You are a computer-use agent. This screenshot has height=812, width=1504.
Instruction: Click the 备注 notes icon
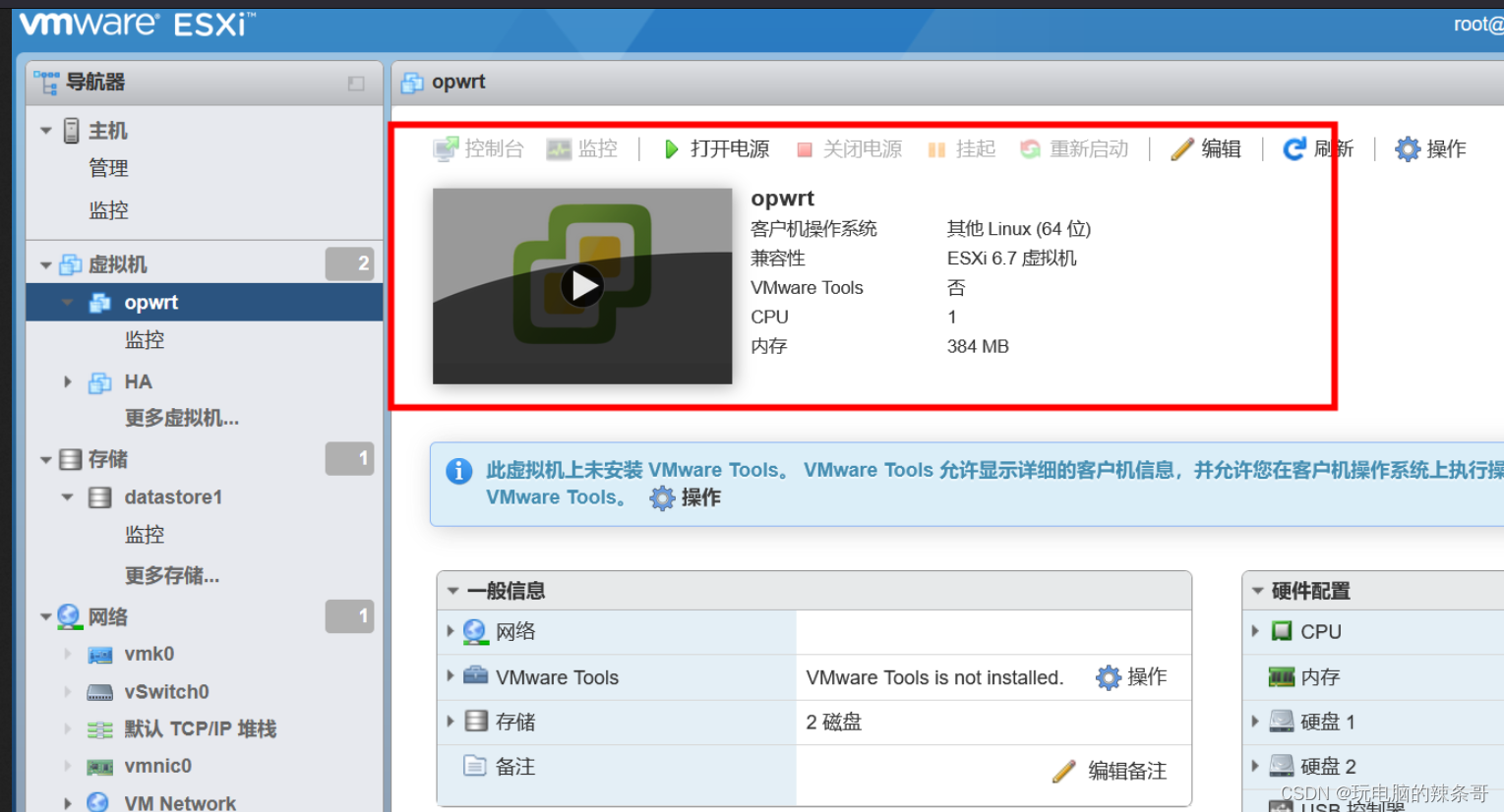(475, 766)
